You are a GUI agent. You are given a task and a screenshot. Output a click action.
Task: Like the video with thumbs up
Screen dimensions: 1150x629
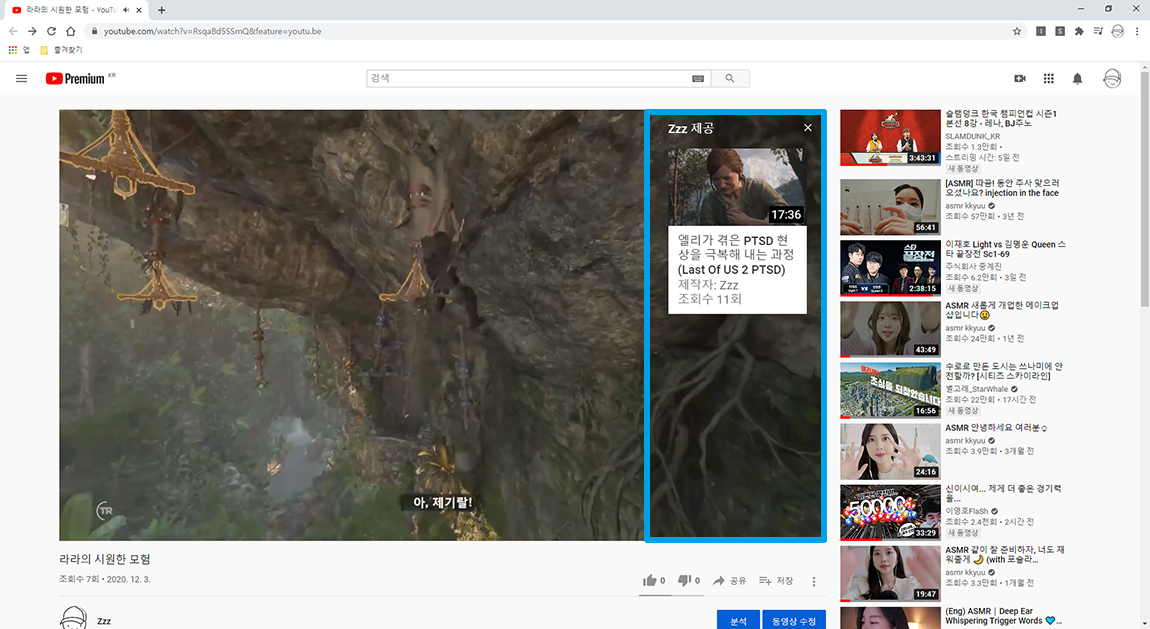pos(653,581)
